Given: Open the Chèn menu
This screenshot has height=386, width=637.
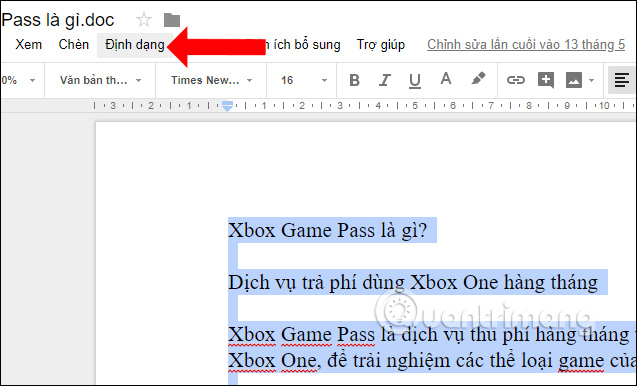Looking at the screenshot, I should [74, 44].
